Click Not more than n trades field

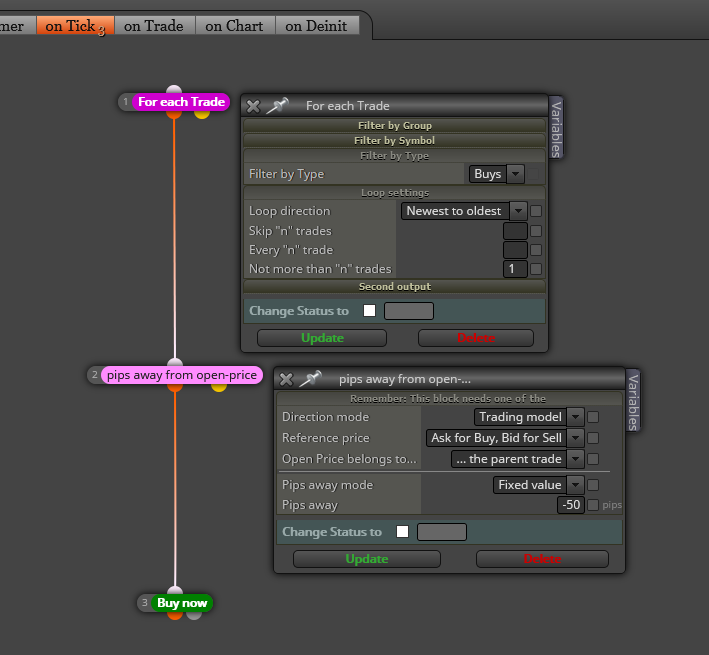click(515, 269)
